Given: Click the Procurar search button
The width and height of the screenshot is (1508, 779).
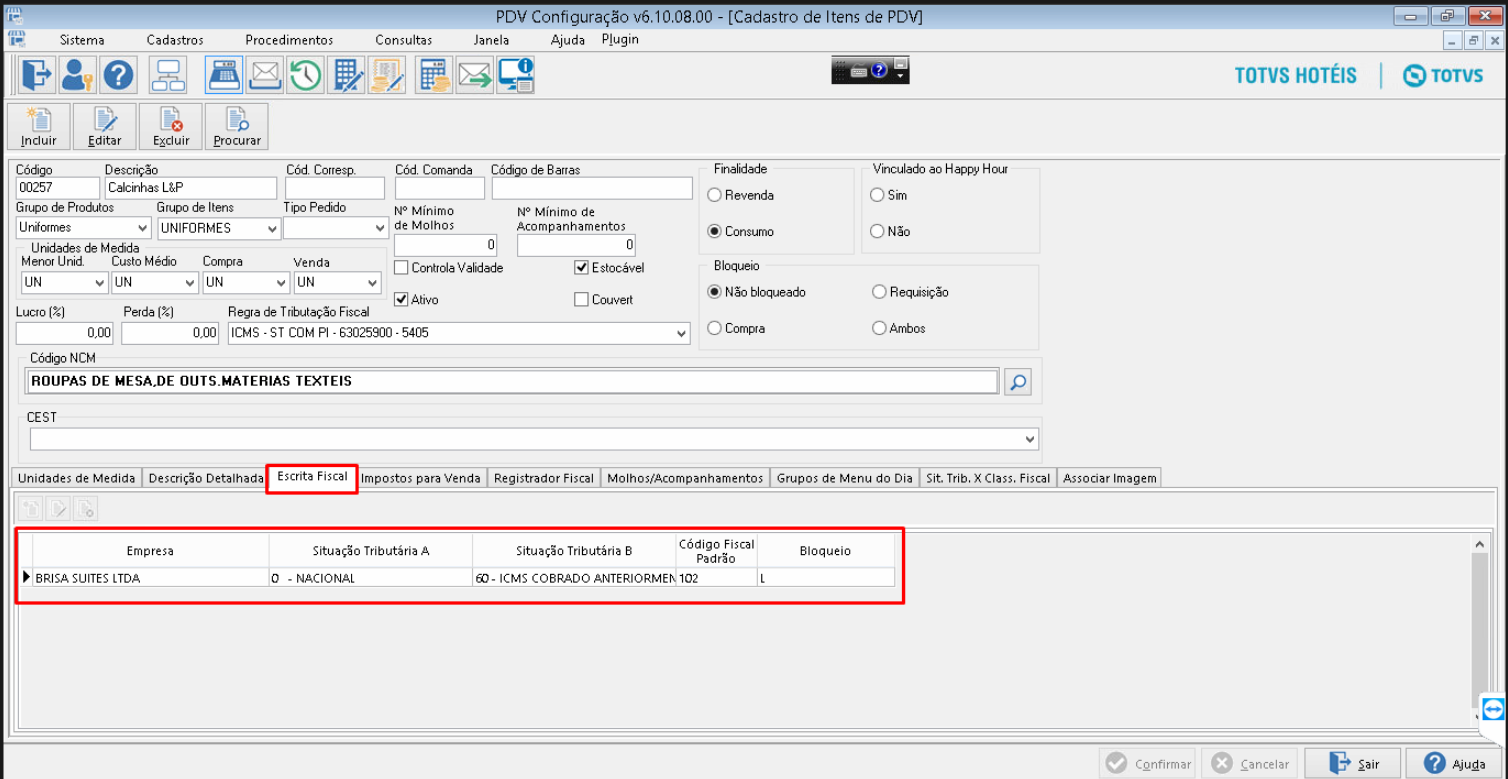Looking at the screenshot, I should pos(237,127).
